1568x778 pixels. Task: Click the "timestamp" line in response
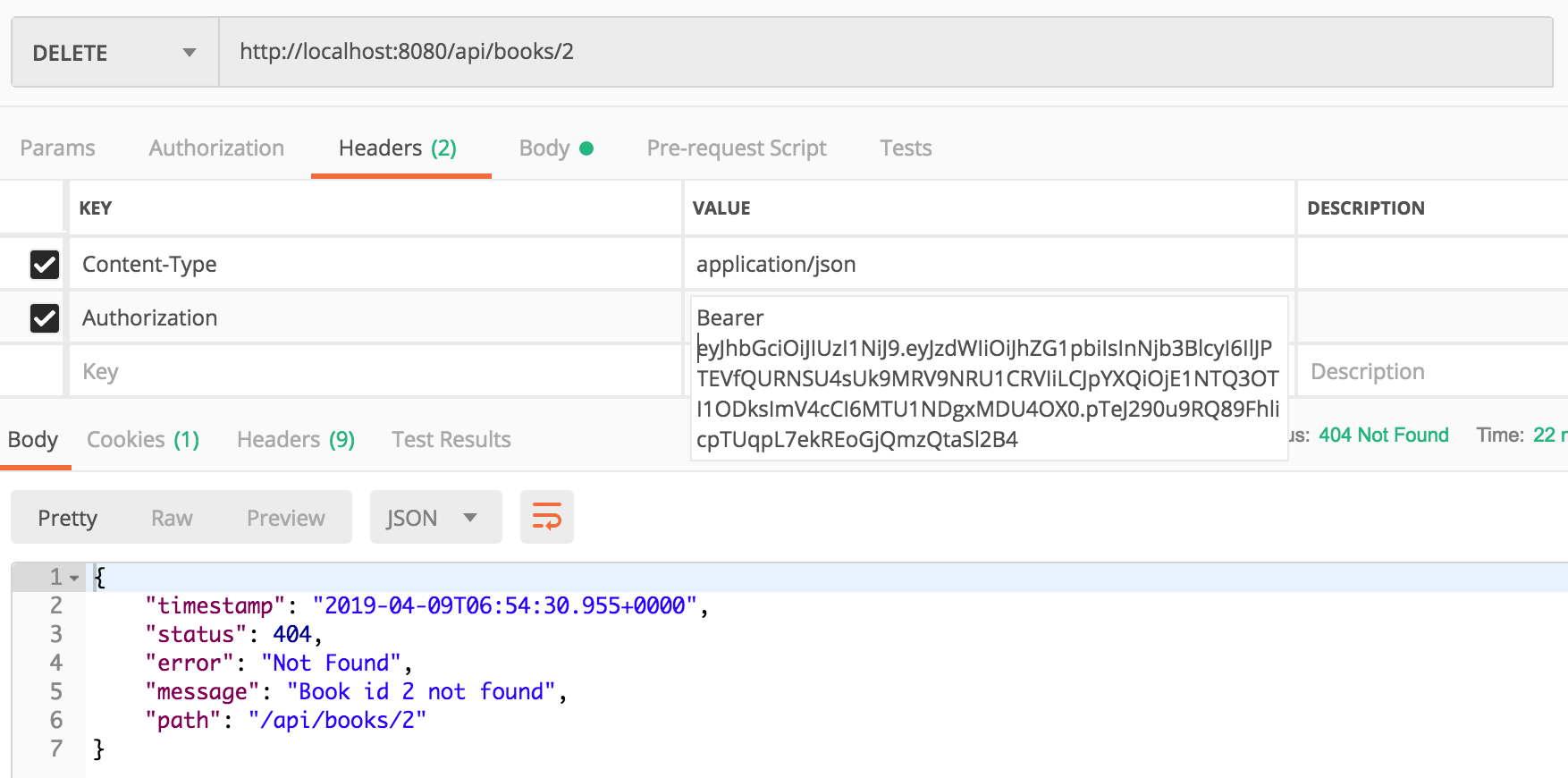tap(427, 605)
